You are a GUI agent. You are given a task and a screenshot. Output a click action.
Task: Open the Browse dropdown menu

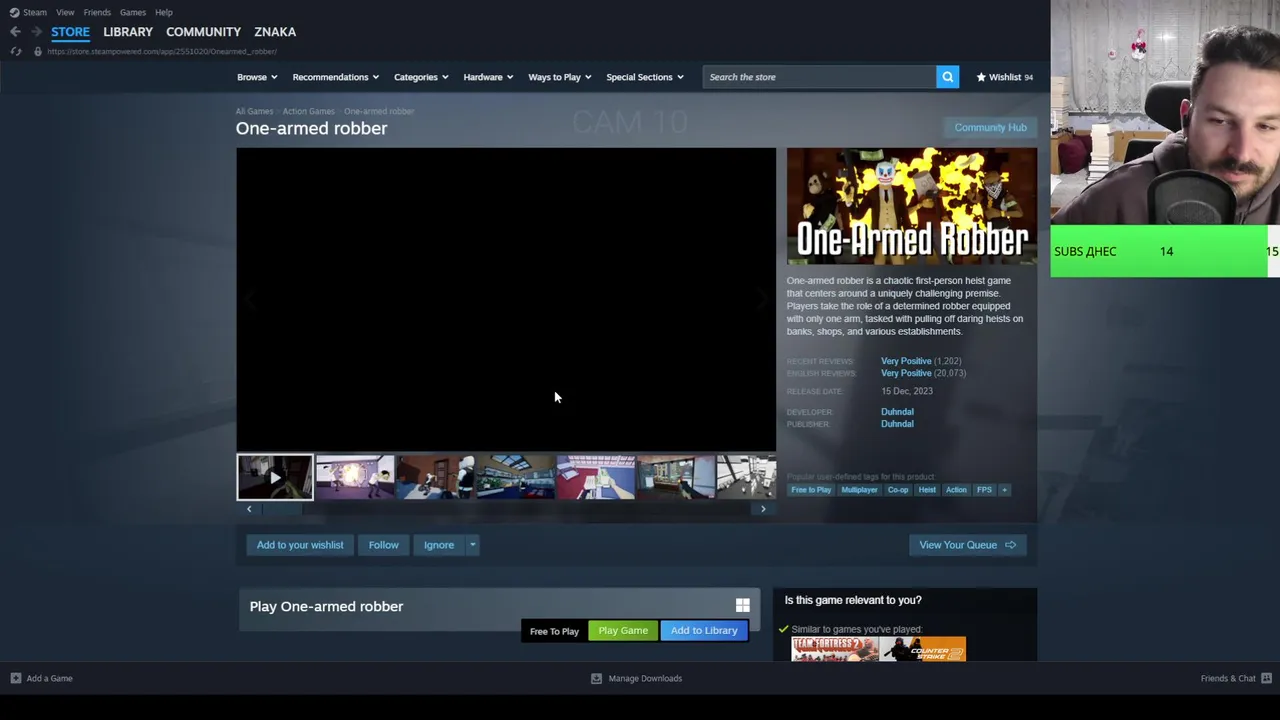257,77
